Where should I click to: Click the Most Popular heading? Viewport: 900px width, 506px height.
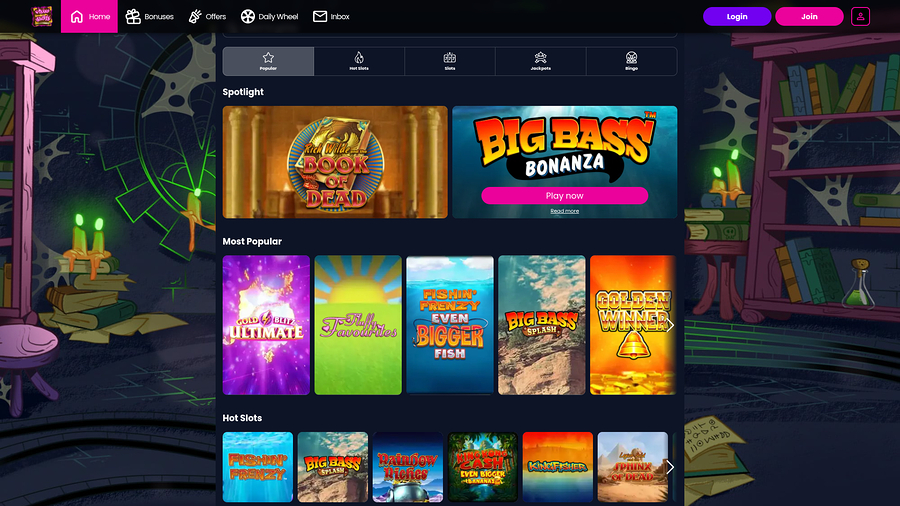click(x=252, y=242)
